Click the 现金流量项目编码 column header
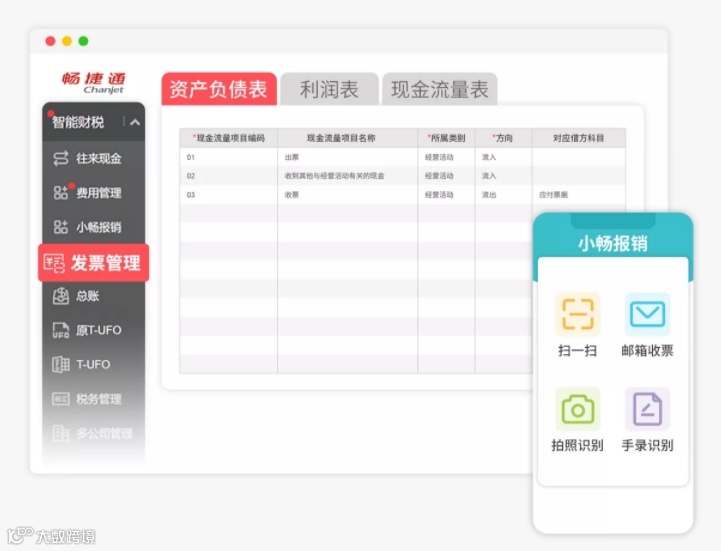Screen dimensions: 721x551 229,138
